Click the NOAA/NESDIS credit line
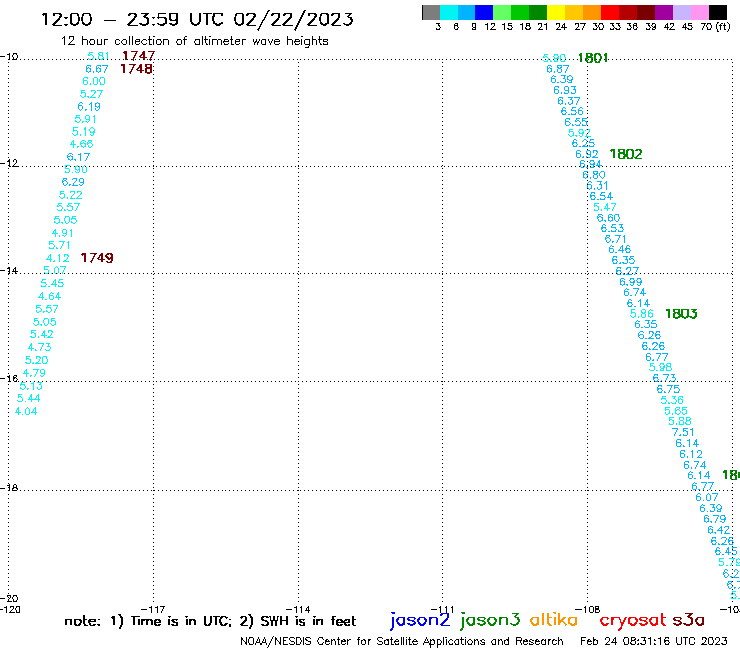The image size is (740, 650). (x=402, y=641)
